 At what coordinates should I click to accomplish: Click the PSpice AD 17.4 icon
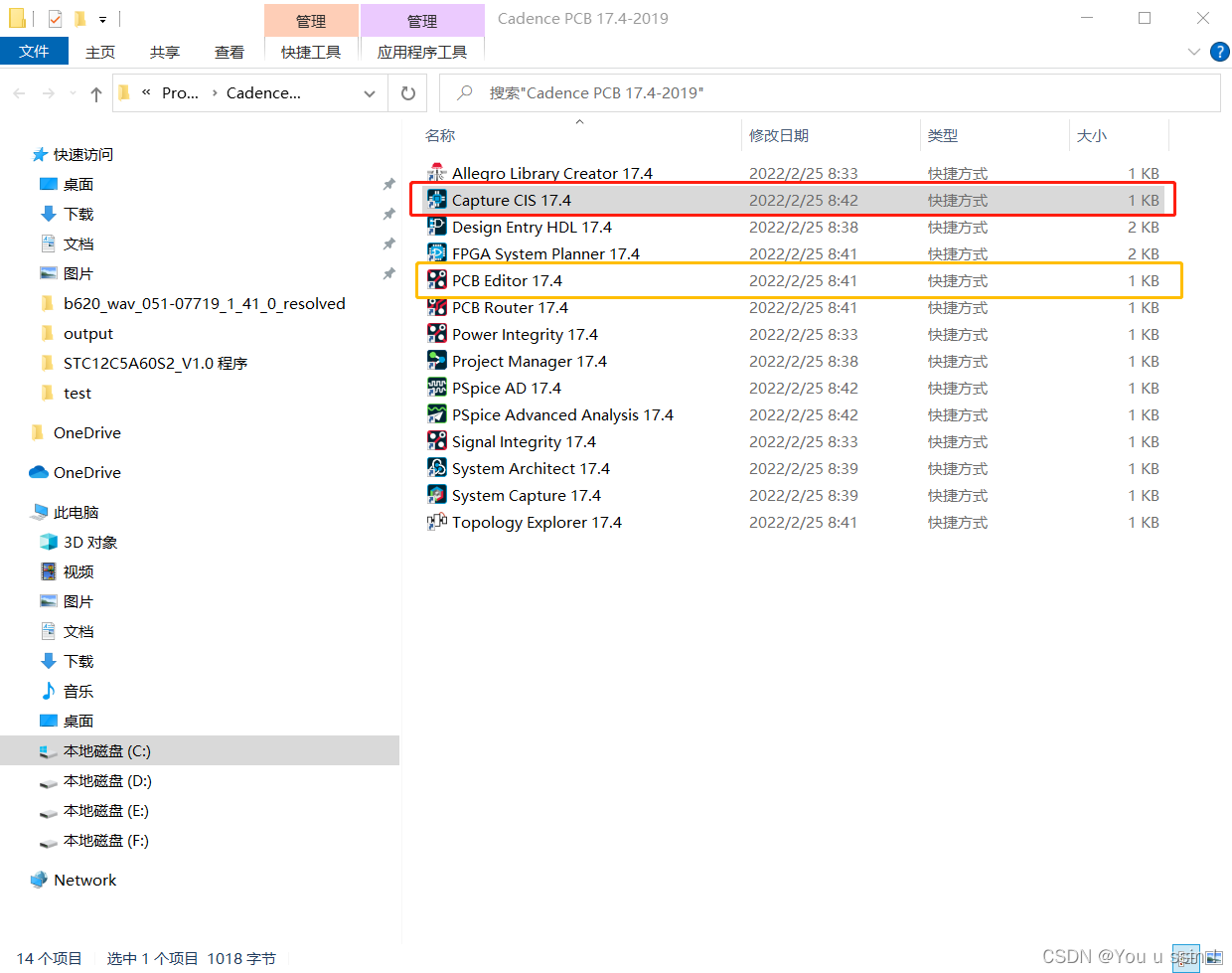[x=436, y=388]
